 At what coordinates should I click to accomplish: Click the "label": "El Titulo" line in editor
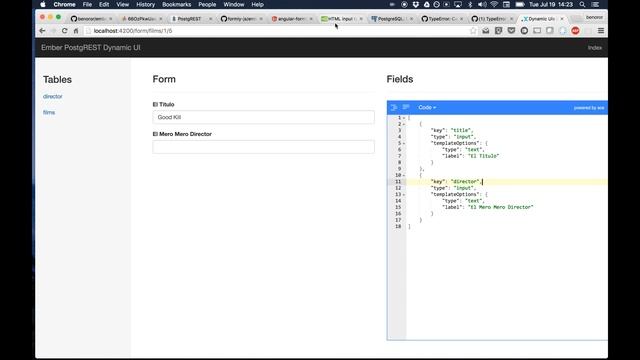point(471,156)
